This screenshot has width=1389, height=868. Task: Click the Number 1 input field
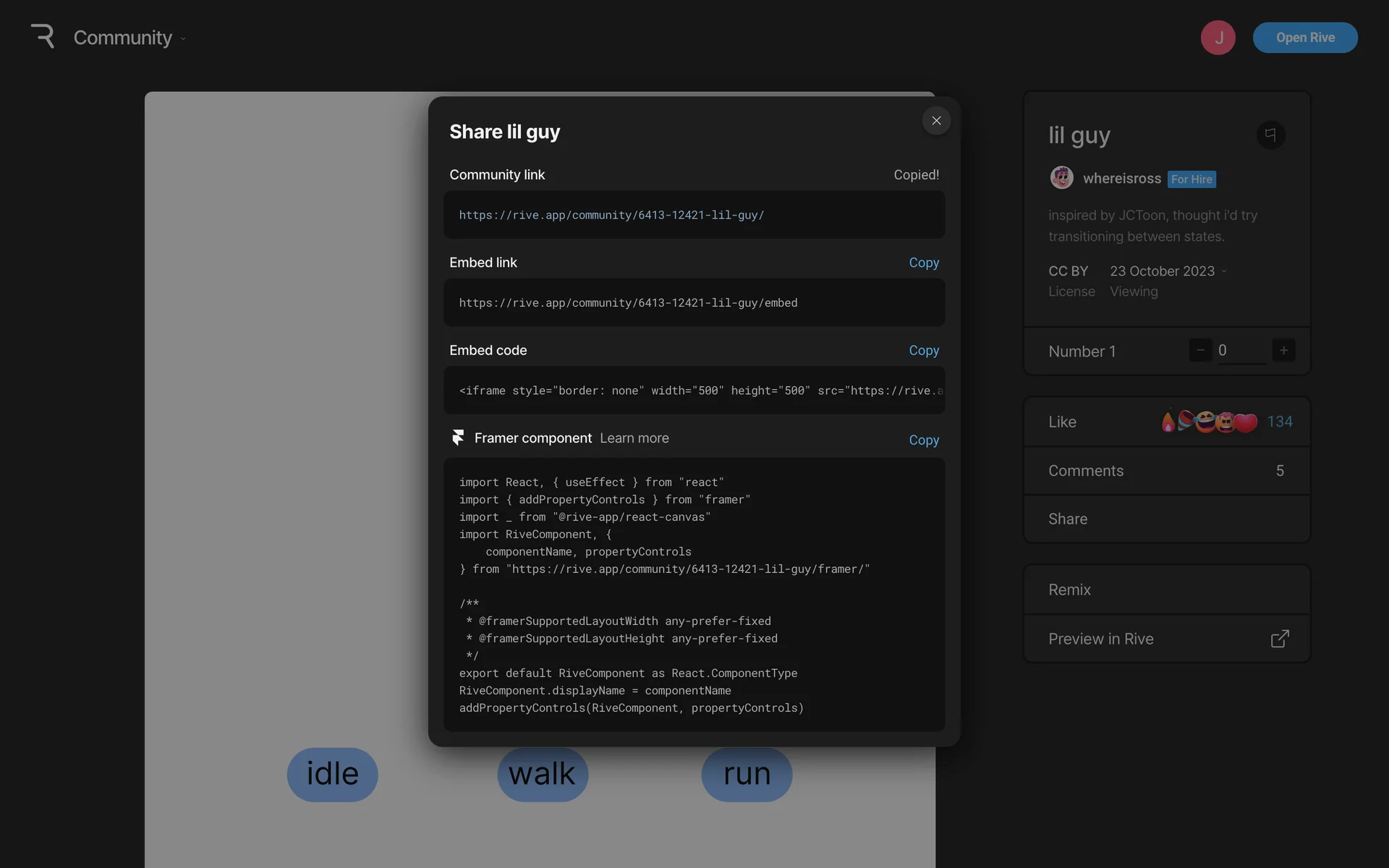1241,351
